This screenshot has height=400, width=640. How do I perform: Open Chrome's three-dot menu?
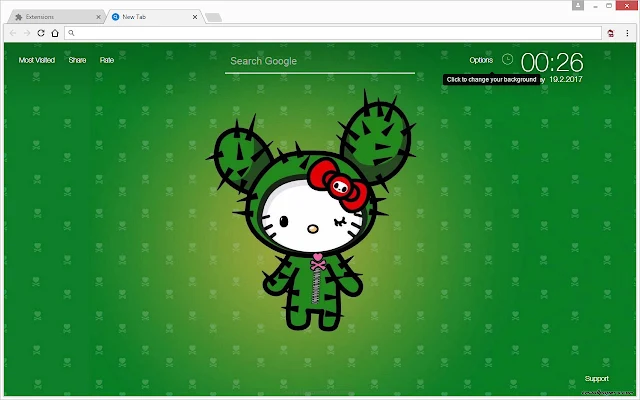627,33
